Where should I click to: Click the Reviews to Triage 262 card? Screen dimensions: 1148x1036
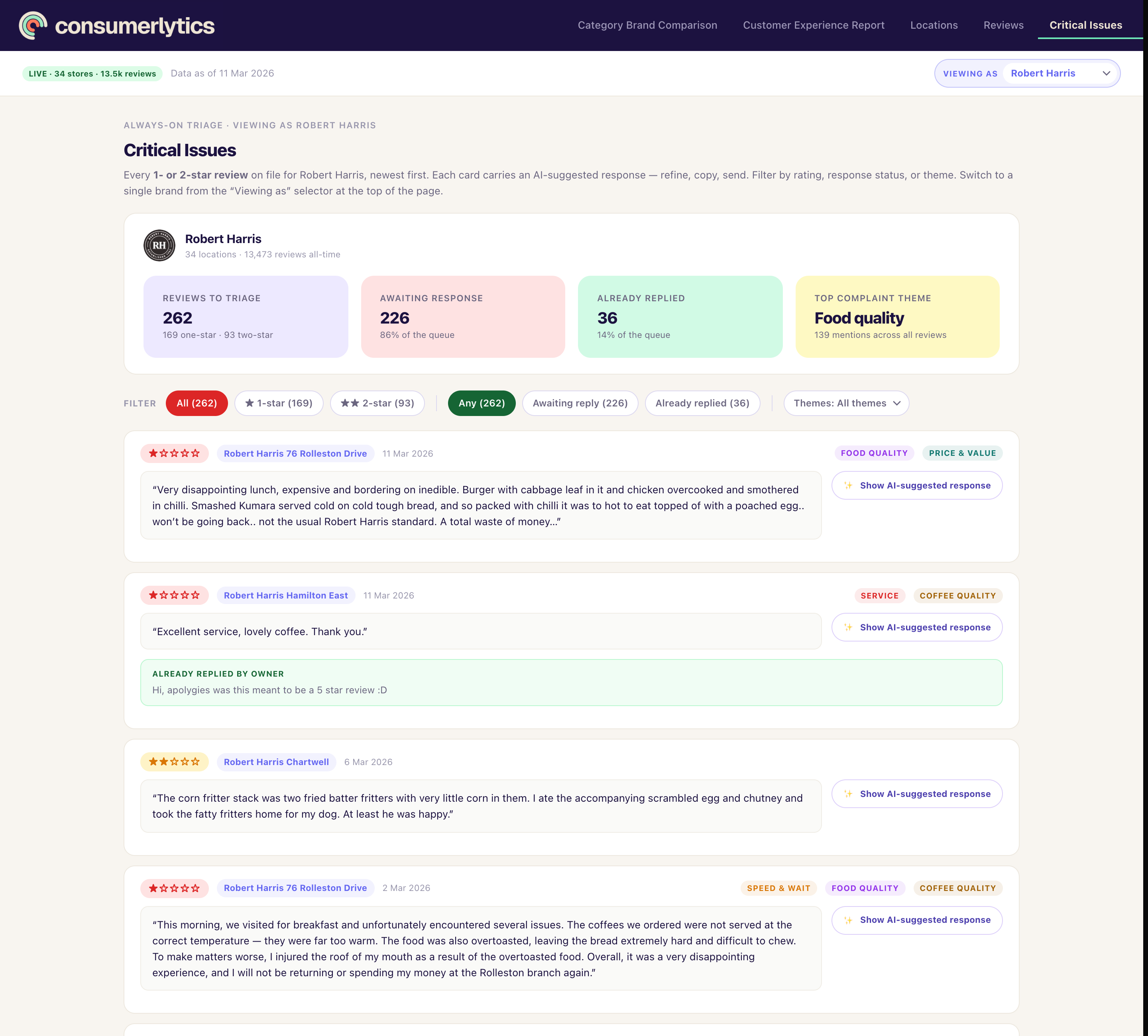pyautogui.click(x=246, y=316)
